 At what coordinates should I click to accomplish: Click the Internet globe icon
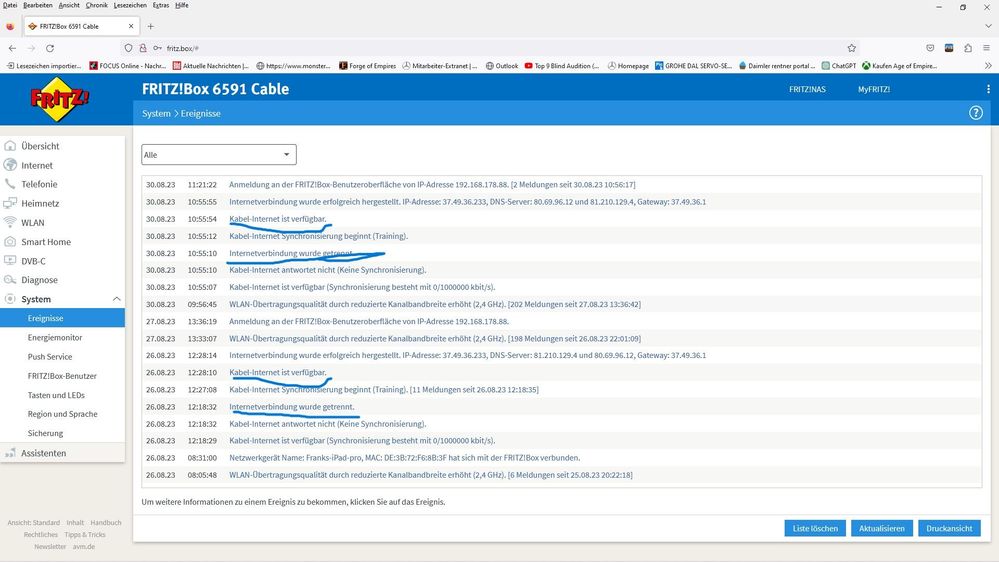pyautogui.click(x=10, y=165)
